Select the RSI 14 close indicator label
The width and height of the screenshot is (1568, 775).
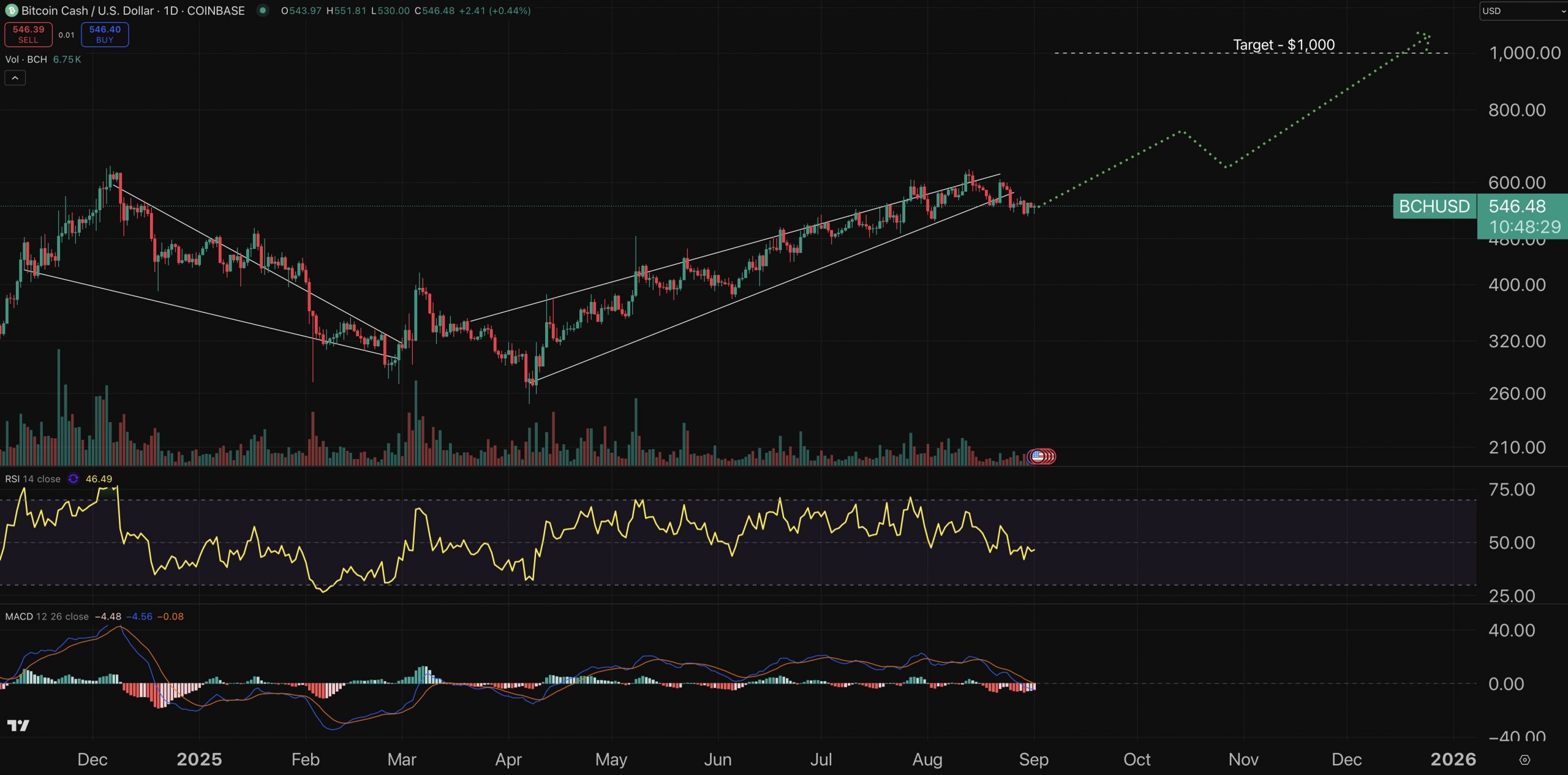[x=32, y=479]
